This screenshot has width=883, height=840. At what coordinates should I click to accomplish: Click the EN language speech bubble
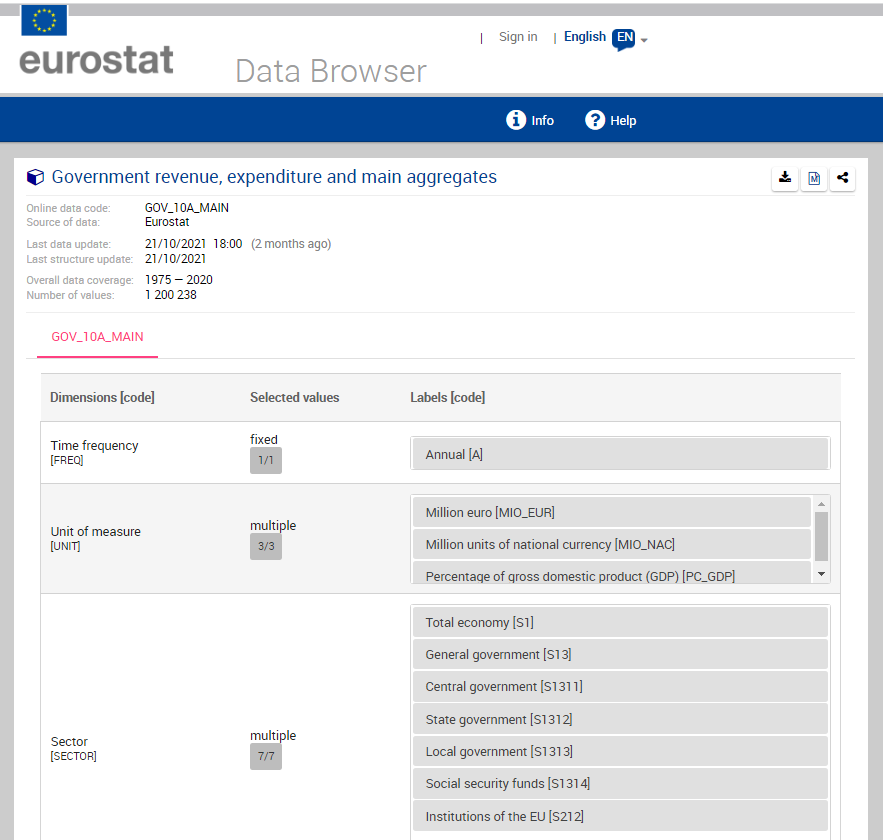point(623,38)
